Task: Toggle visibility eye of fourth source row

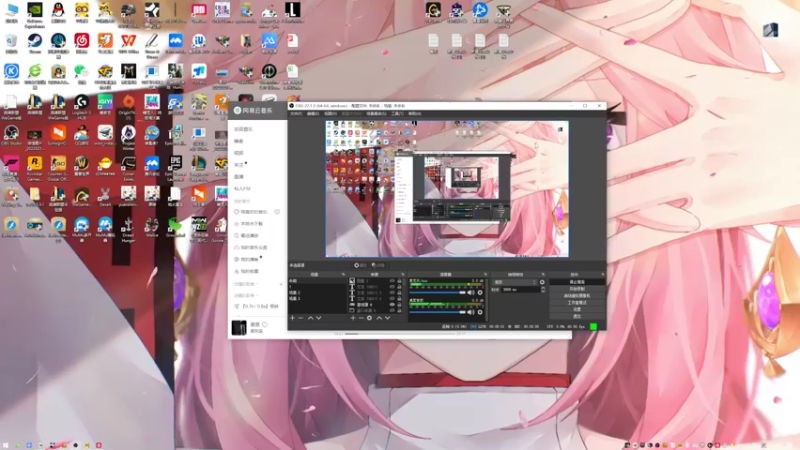Action: tap(392, 298)
